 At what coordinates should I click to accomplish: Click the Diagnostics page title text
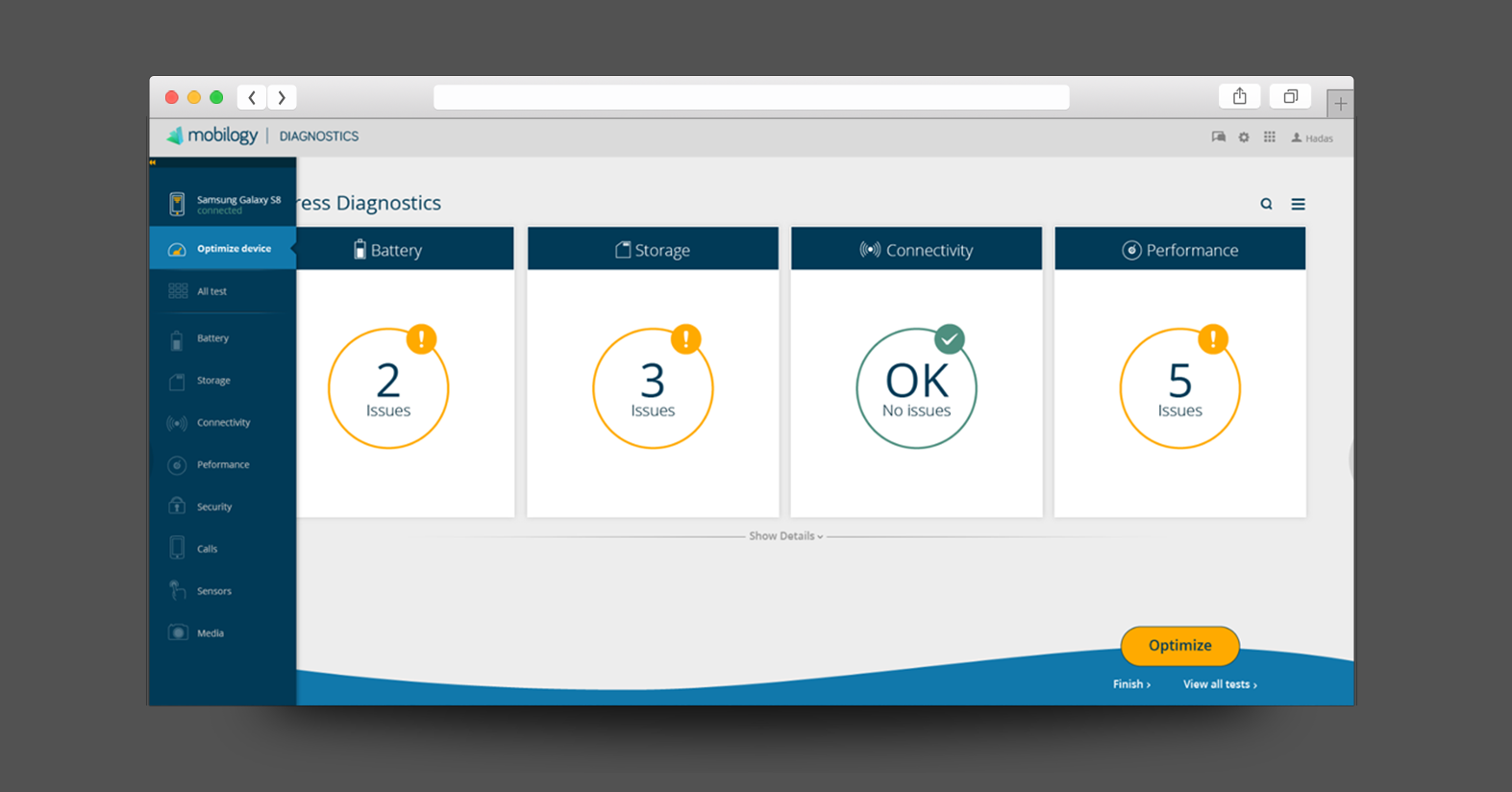click(369, 203)
